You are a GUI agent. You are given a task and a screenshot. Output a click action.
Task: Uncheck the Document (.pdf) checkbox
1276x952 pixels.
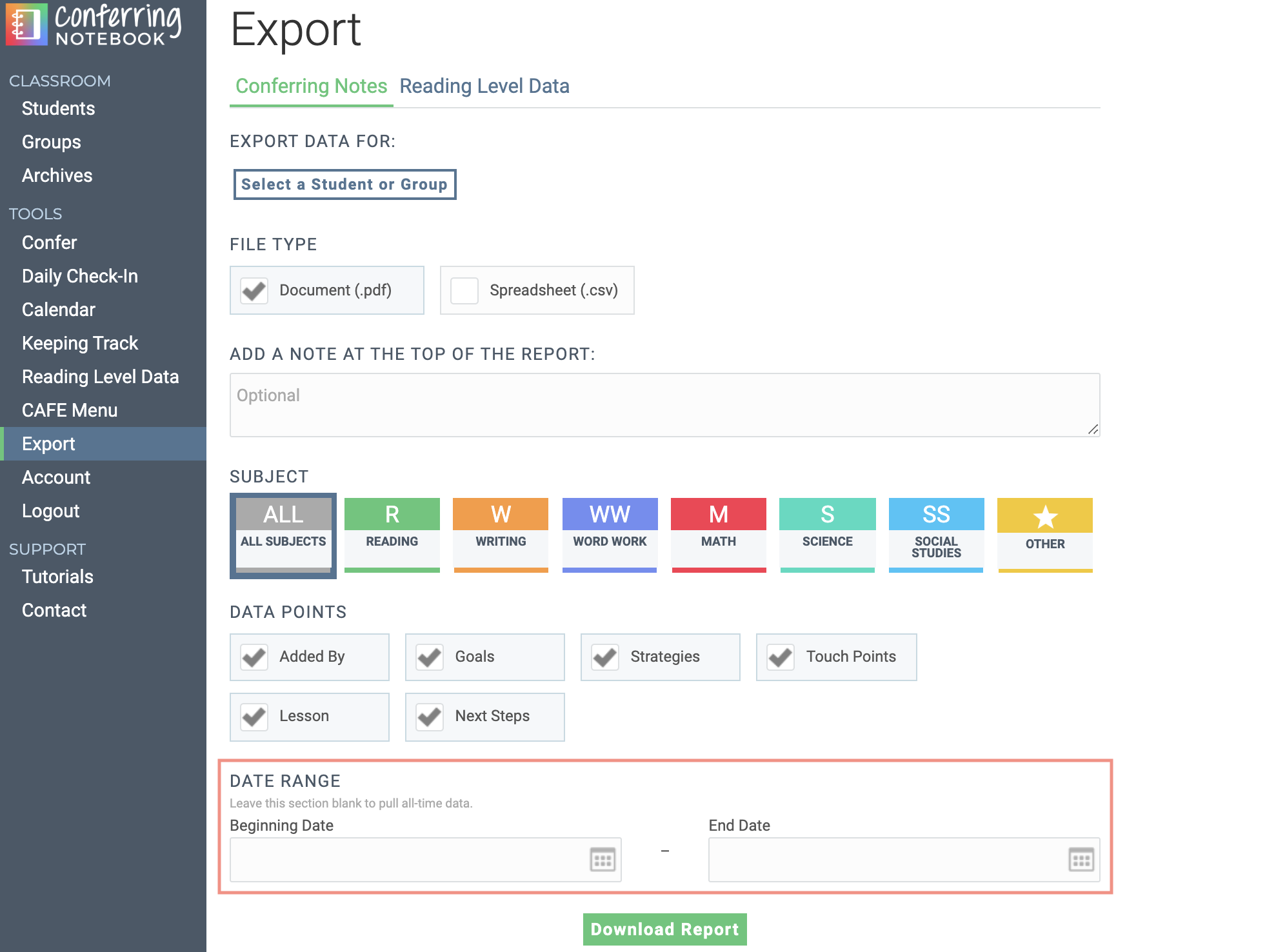pyautogui.click(x=254, y=291)
